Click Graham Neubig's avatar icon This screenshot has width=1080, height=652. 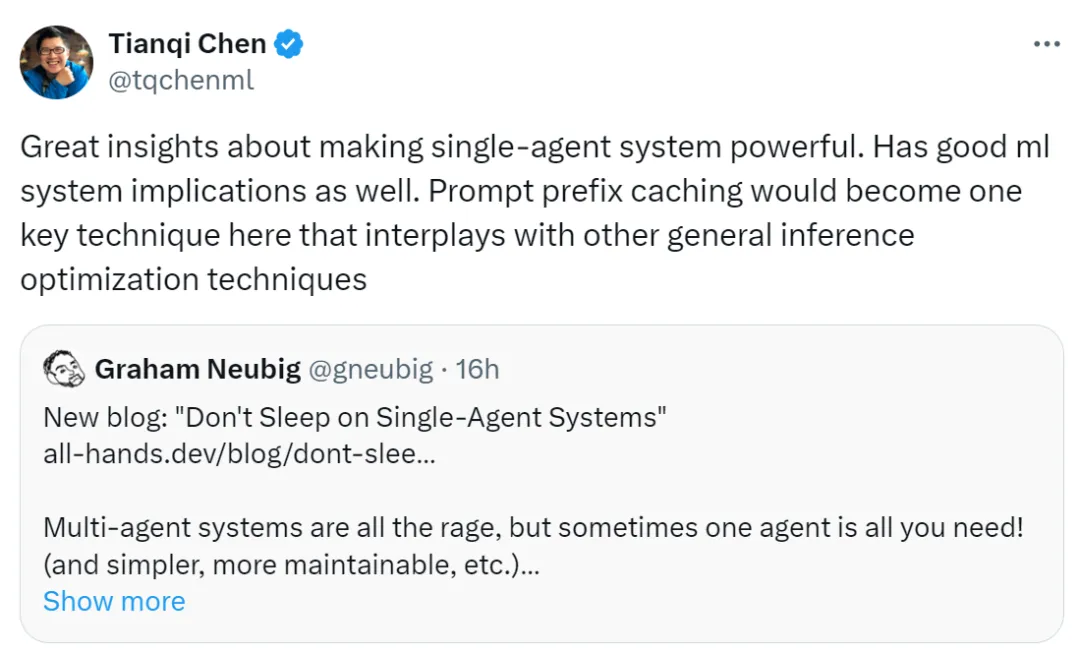[64, 369]
